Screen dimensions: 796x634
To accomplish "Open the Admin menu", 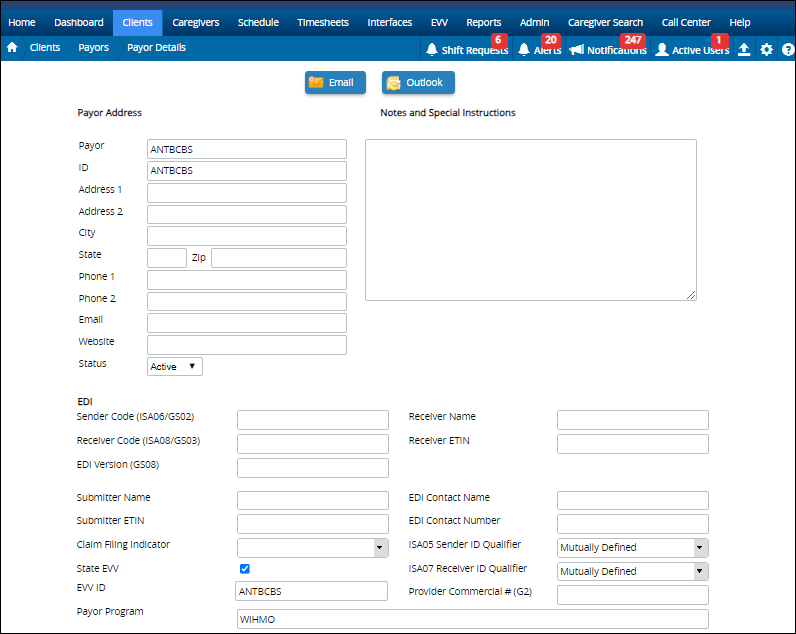I will point(535,22).
